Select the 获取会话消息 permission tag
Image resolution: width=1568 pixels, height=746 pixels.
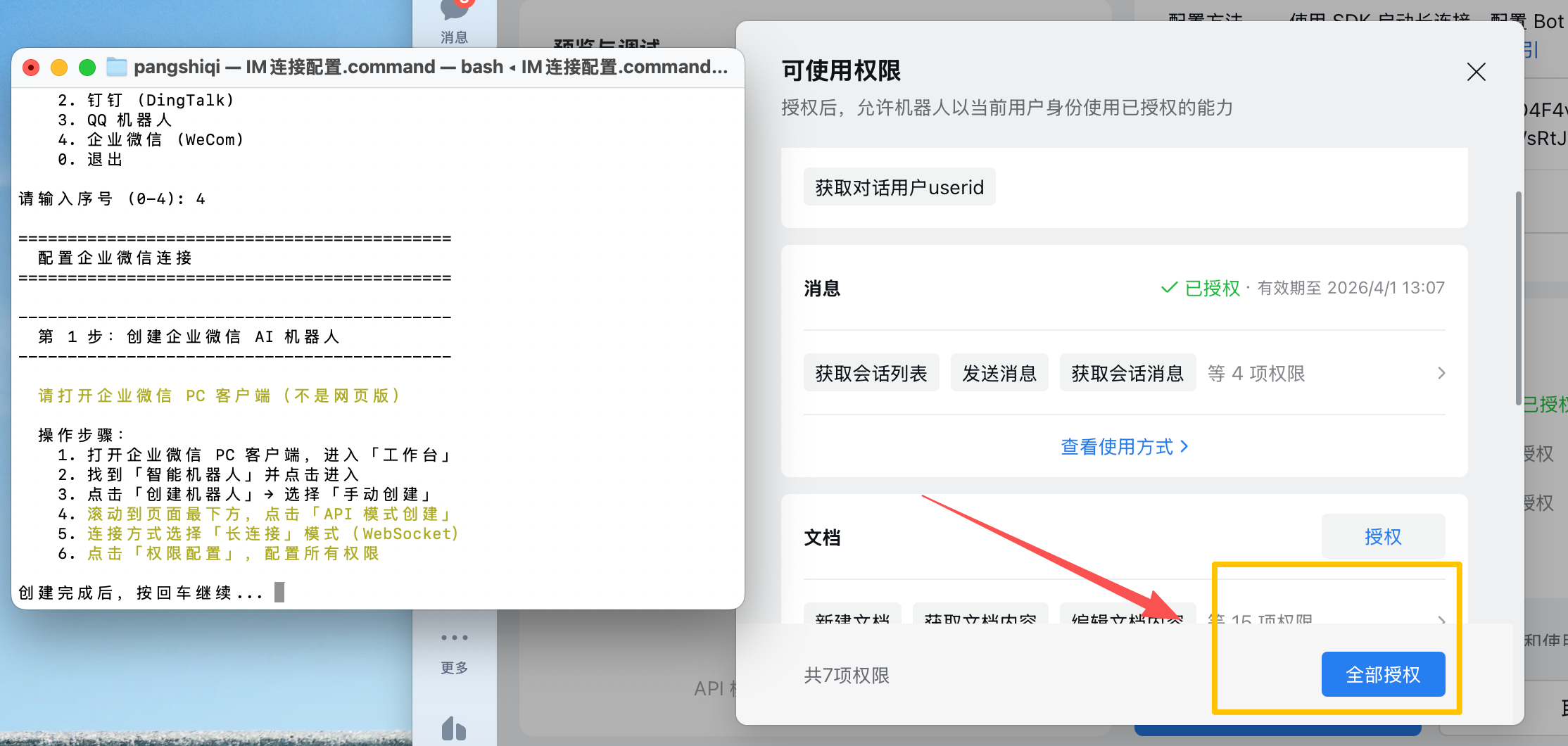tap(1127, 373)
